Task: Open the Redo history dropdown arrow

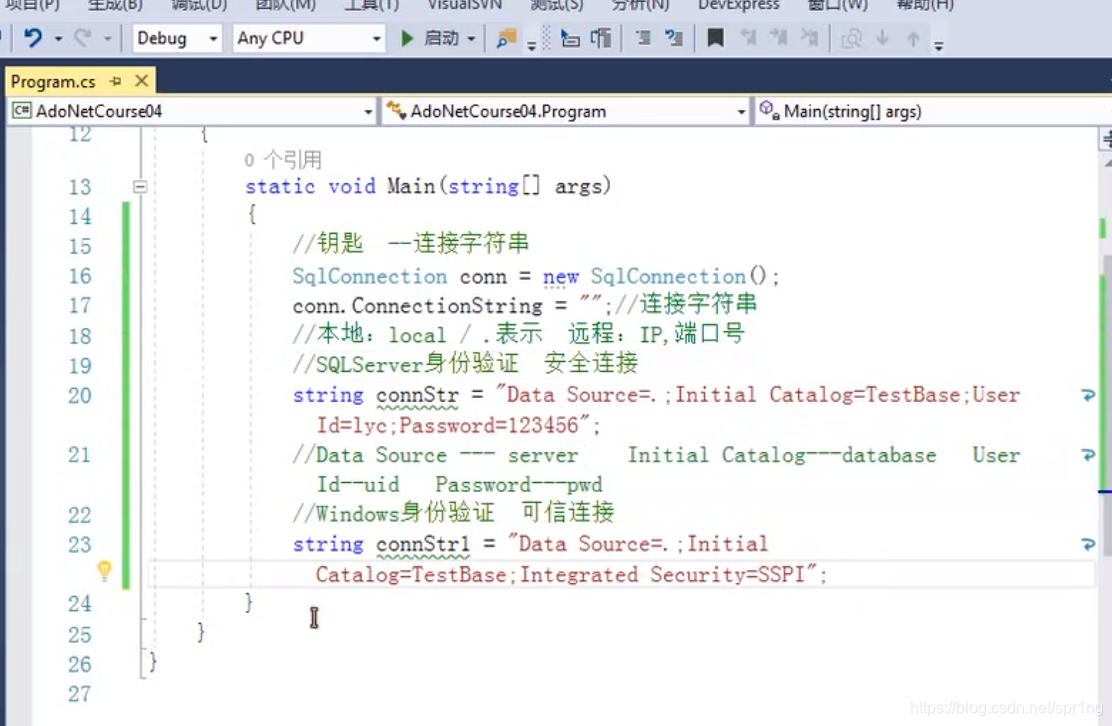Action: tap(107, 38)
